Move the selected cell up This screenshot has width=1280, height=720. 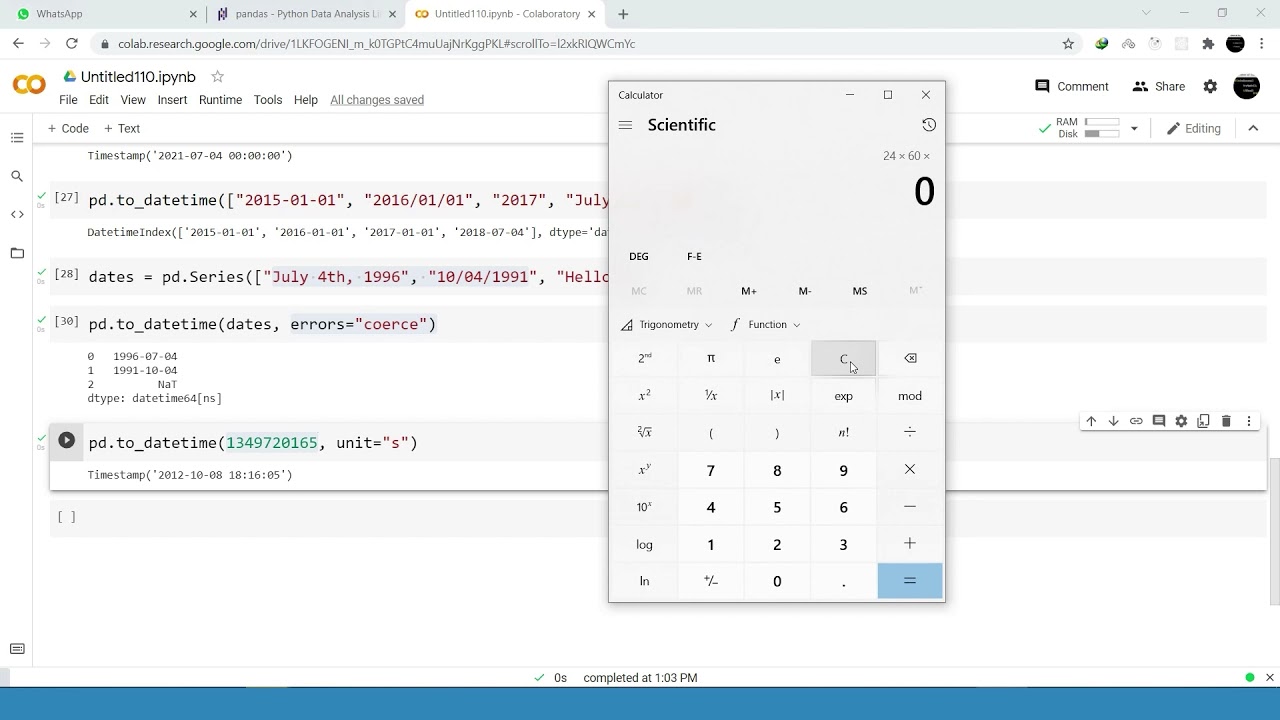click(x=1091, y=421)
